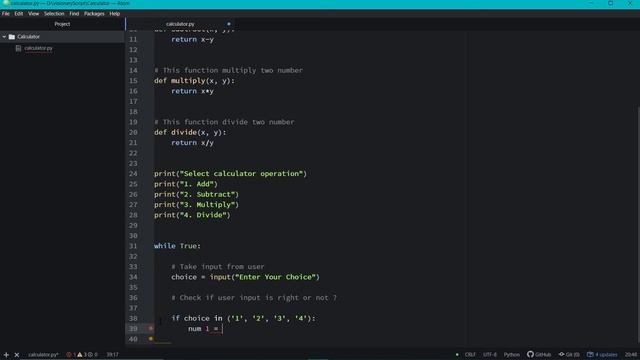Click the GitHub octocat icon
The height and width of the screenshot is (360, 640).
coord(530,354)
